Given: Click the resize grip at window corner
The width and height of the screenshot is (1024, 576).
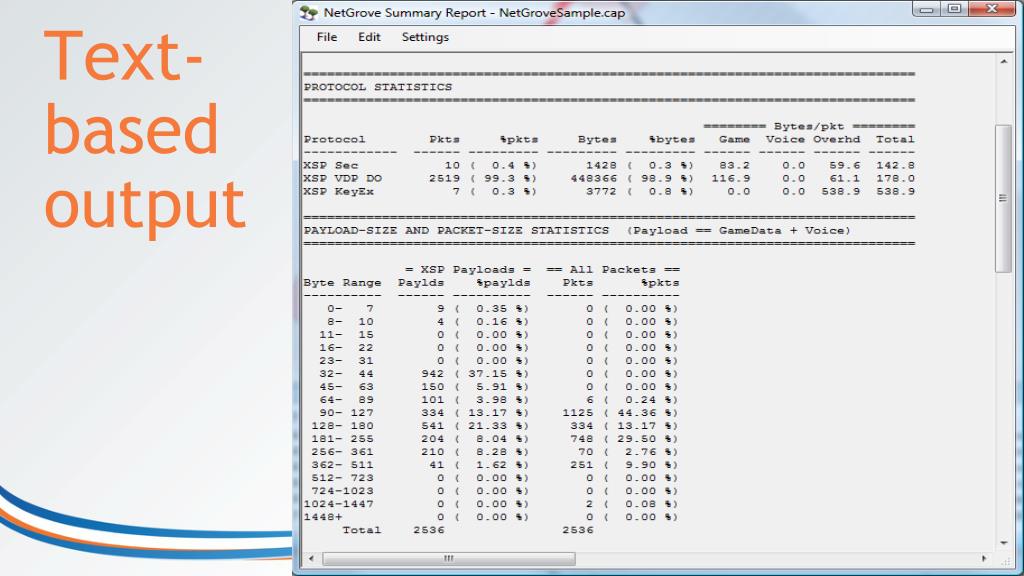Looking at the screenshot, I should (1005, 560).
